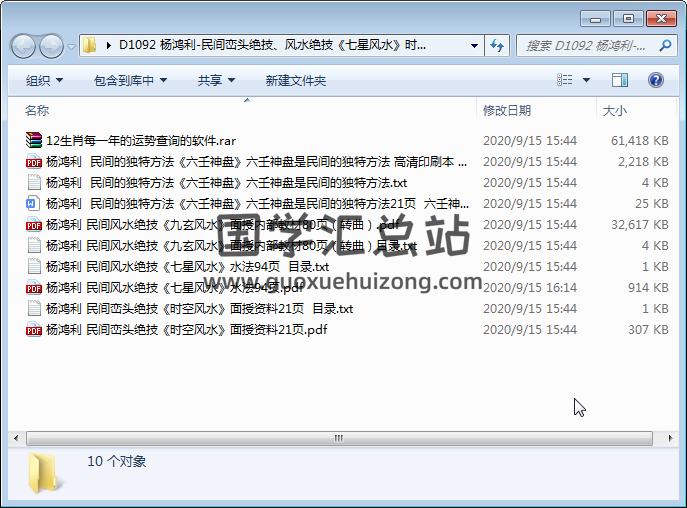Image resolution: width=687 pixels, height=508 pixels.
Task: Select 七星风水 水法94页 目录.txt name
Action: click(188, 267)
